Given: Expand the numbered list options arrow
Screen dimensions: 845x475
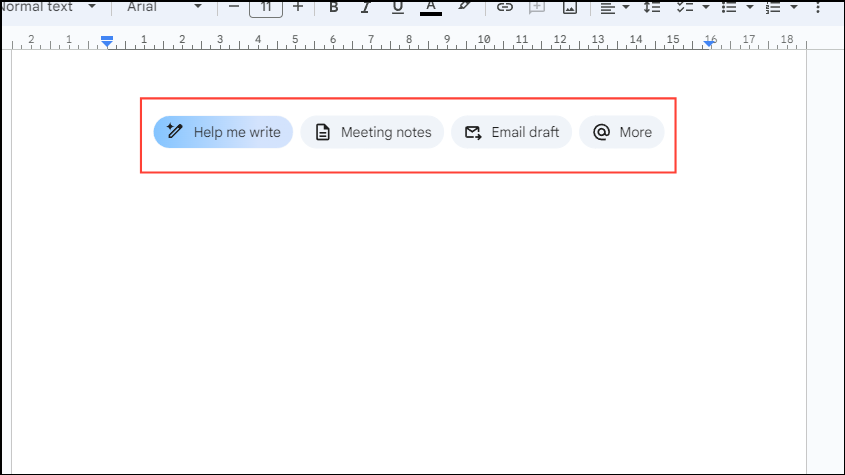Looking at the screenshot, I should (794, 7).
